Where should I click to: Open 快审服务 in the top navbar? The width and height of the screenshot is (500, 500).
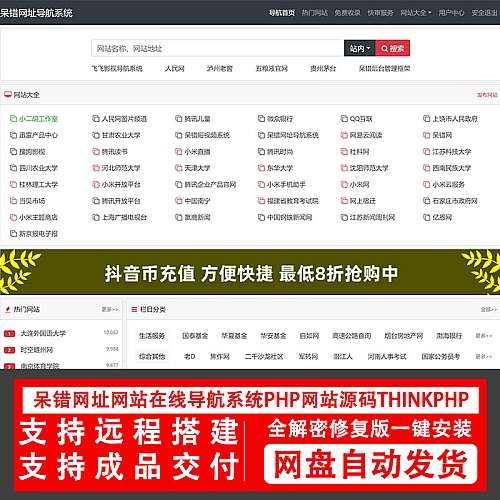click(380, 13)
